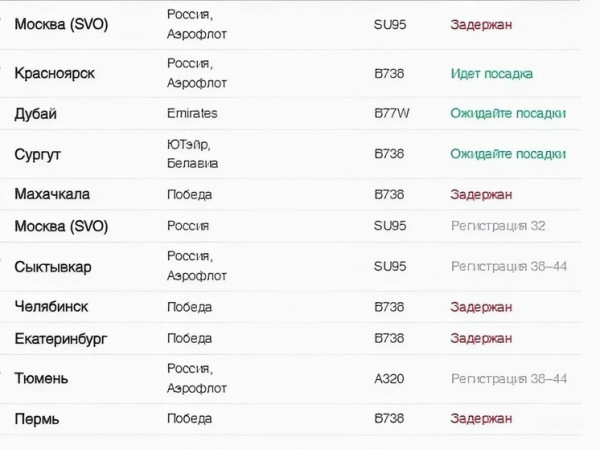The height and width of the screenshot is (449, 600).
Task: Click the Тюмень row's "Регистрация 38–44" status
Action: coord(509,379)
